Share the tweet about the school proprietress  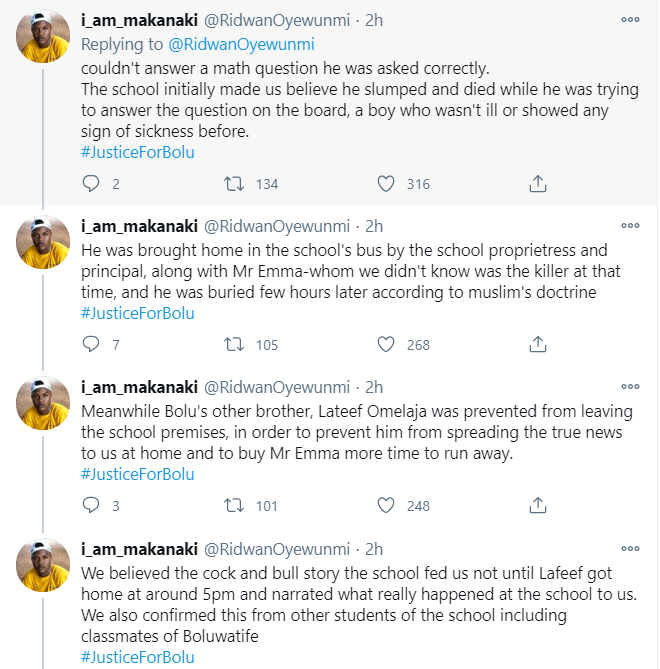point(537,344)
